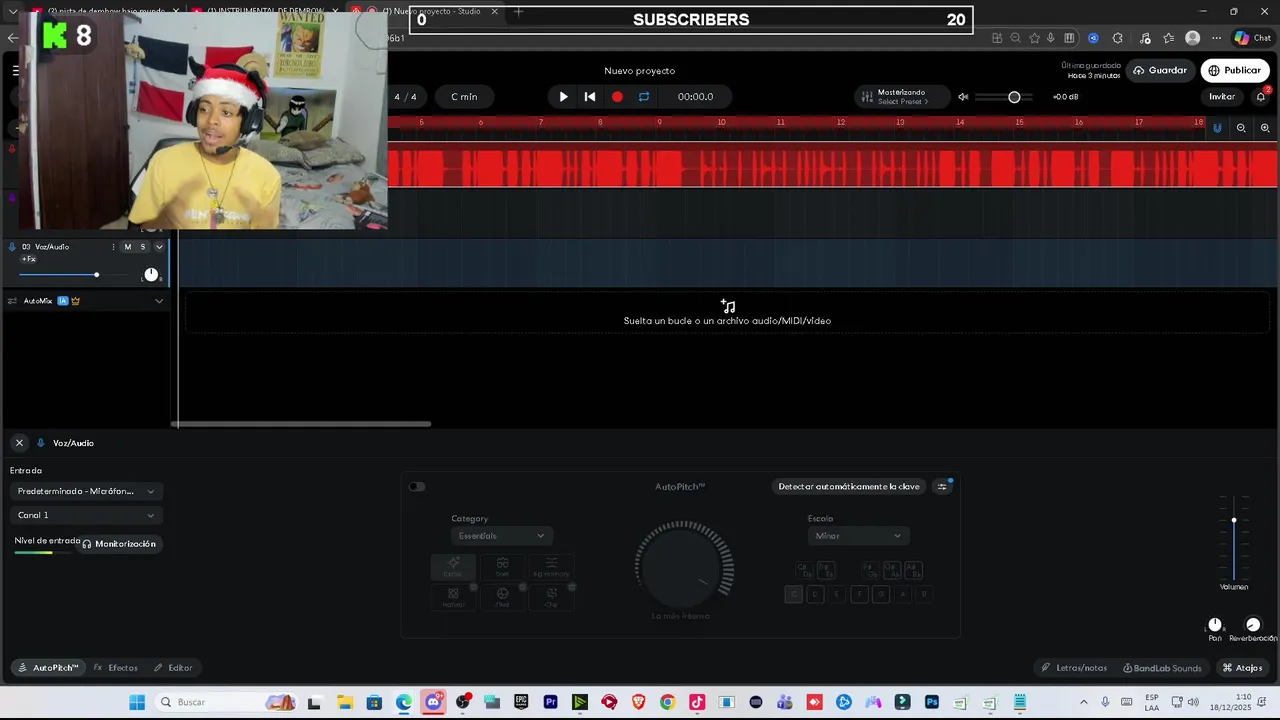Toggle the magnet snap icon on the timeline

pyautogui.click(x=1217, y=128)
